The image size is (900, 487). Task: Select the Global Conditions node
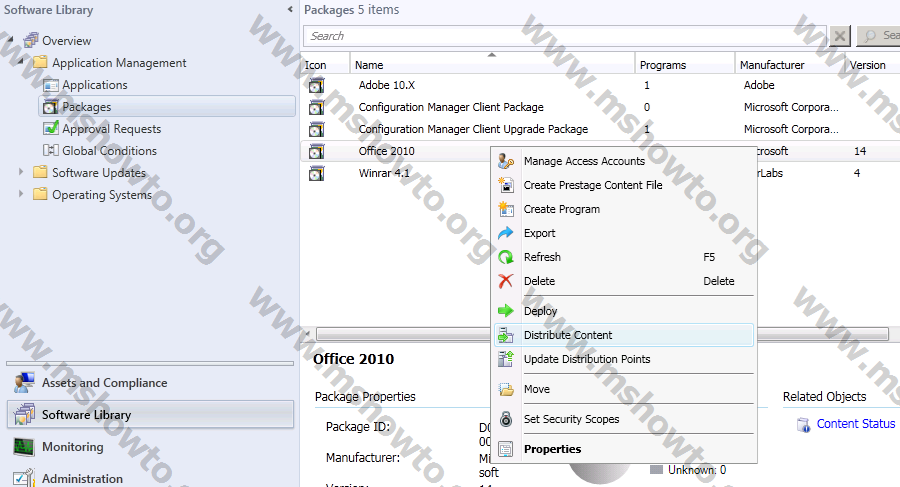point(109,150)
